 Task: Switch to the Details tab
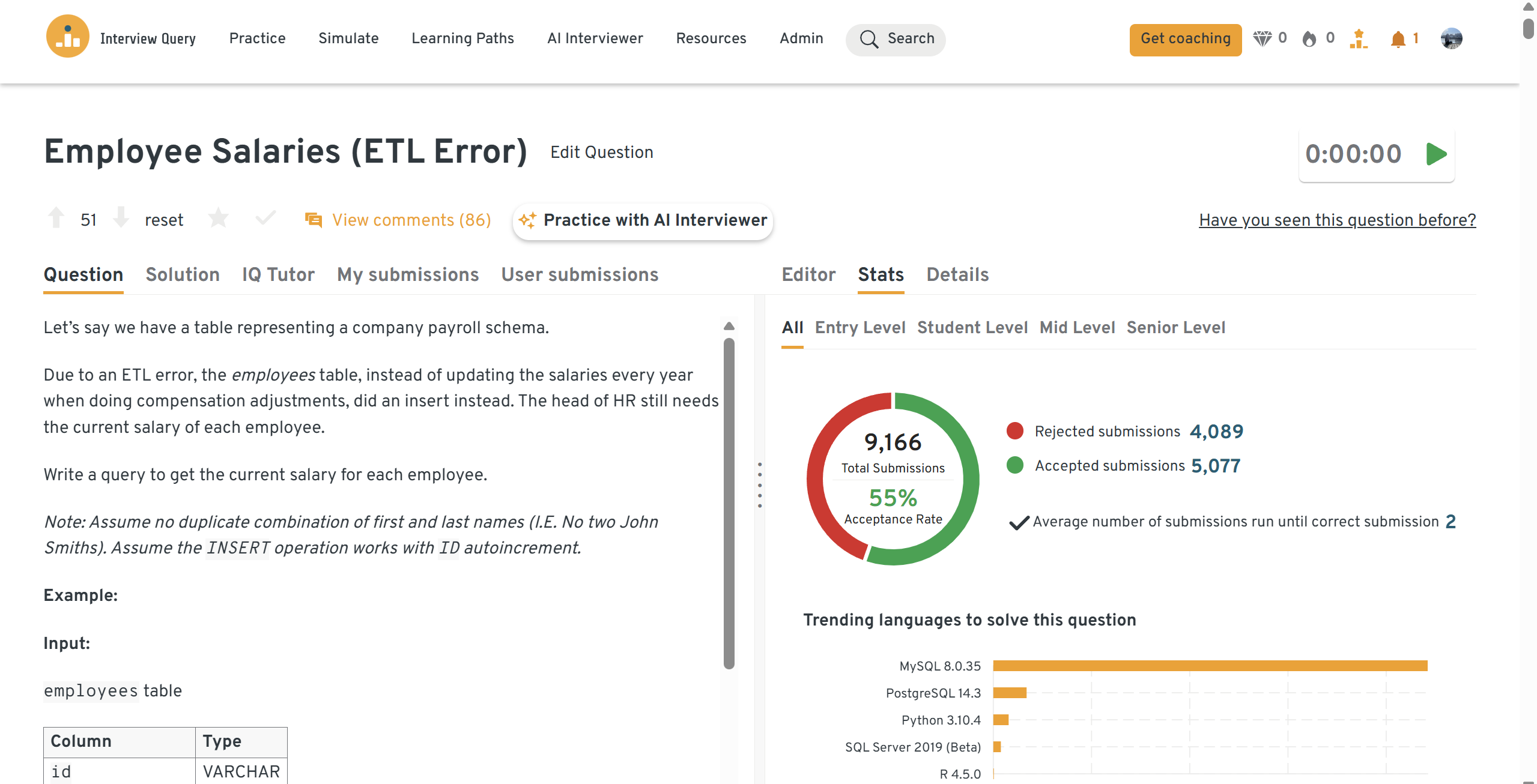957,275
